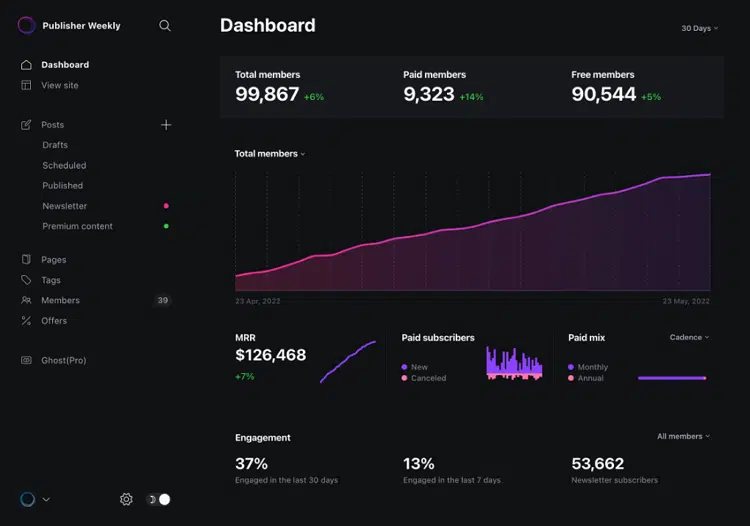This screenshot has height=526, width=750.
Task: Go to Drafts under Posts
Action: click(55, 145)
